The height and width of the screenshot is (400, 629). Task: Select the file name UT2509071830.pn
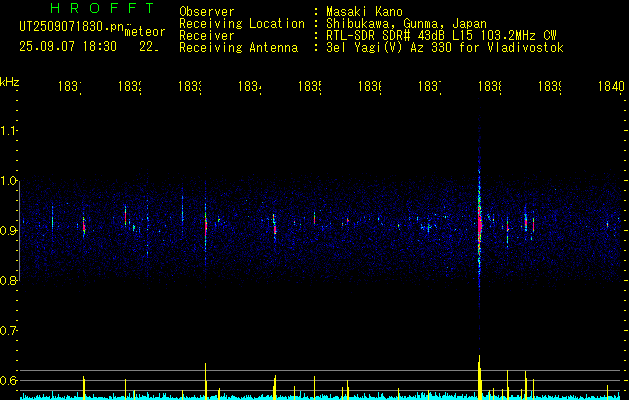71,27
